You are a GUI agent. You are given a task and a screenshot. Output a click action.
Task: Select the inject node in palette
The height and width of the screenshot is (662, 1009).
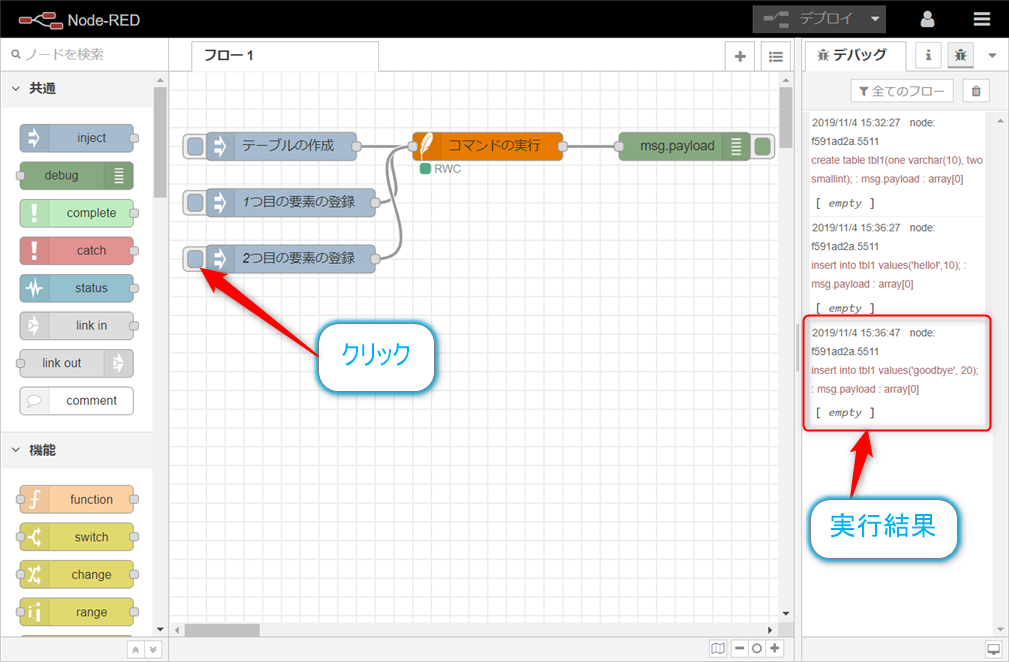[x=77, y=138]
